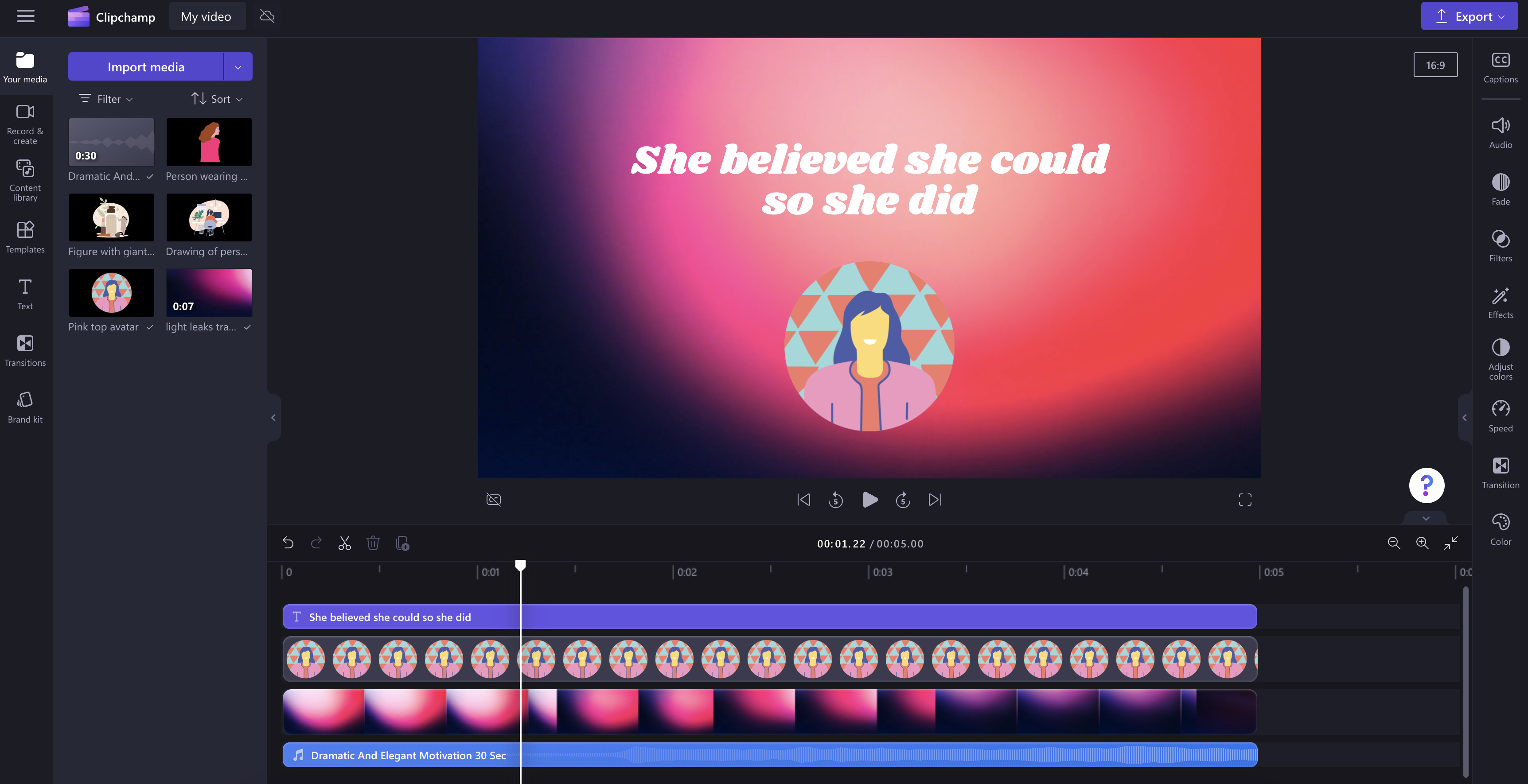Open My Video menu tab

(206, 16)
